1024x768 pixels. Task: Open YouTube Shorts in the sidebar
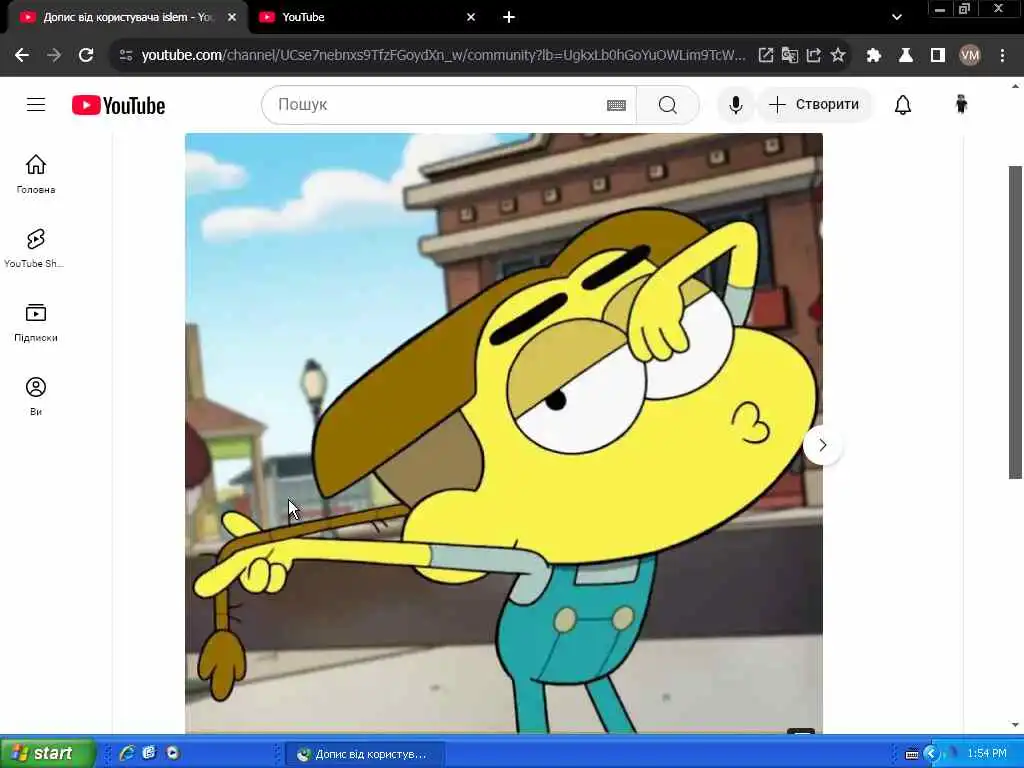click(x=36, y=248)
